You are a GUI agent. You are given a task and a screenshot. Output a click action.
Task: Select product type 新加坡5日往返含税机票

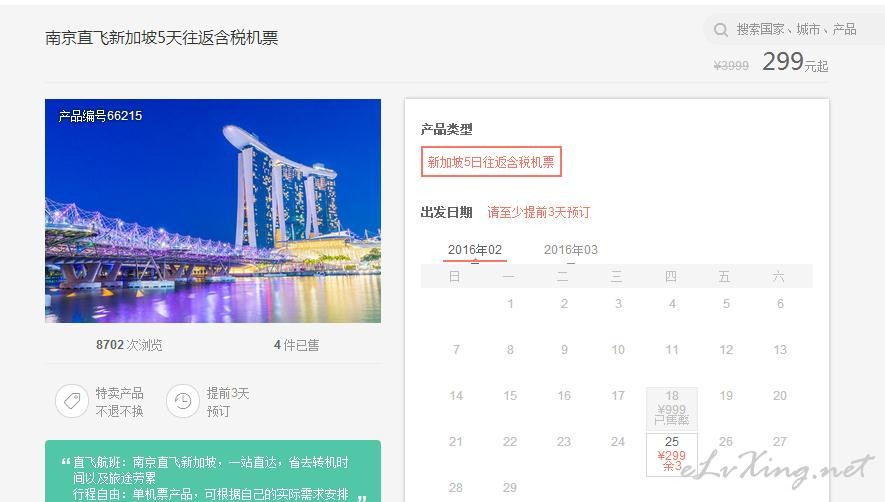(491, 162)
